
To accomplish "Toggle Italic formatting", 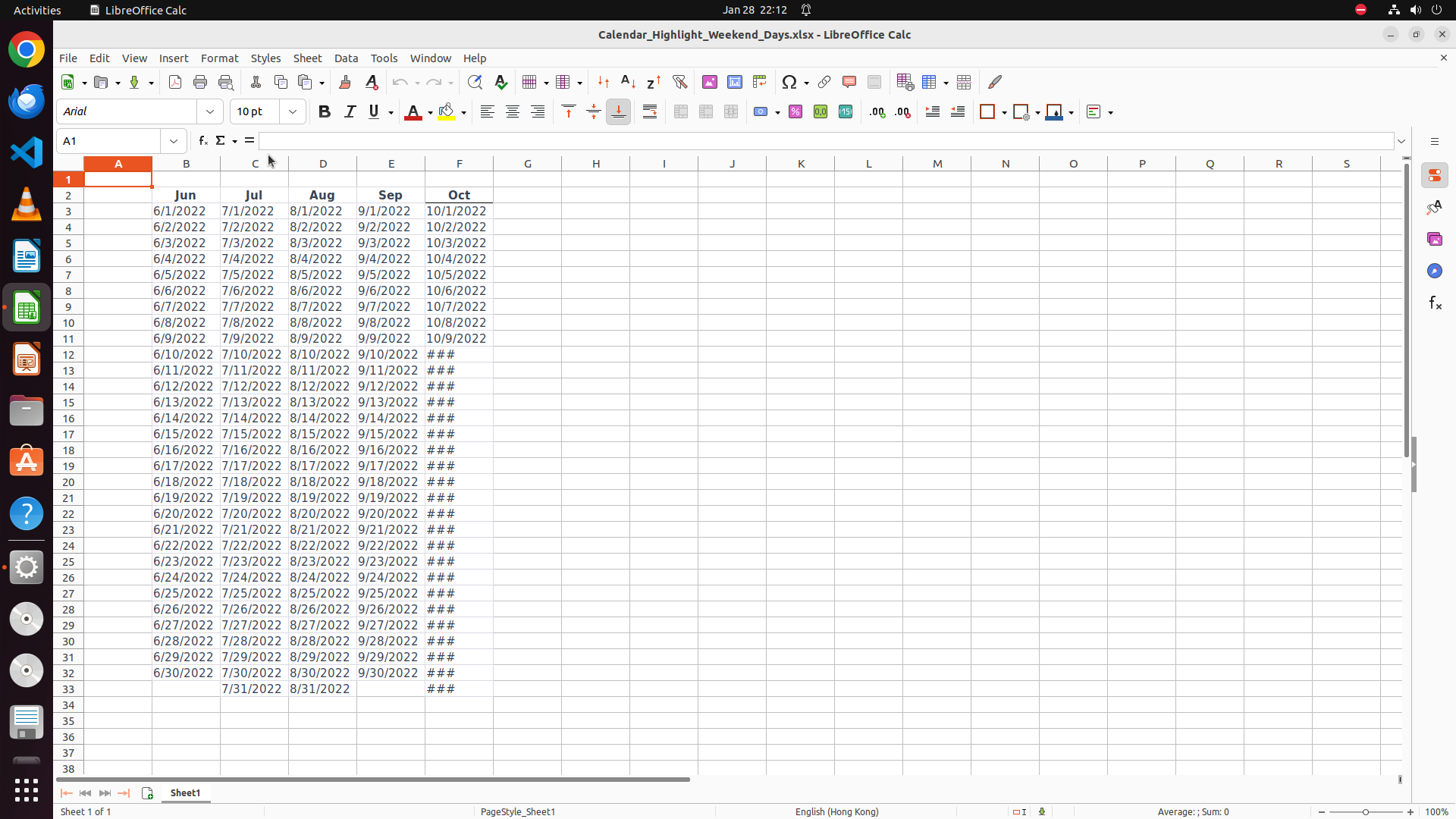I will [x=350, y=112].
